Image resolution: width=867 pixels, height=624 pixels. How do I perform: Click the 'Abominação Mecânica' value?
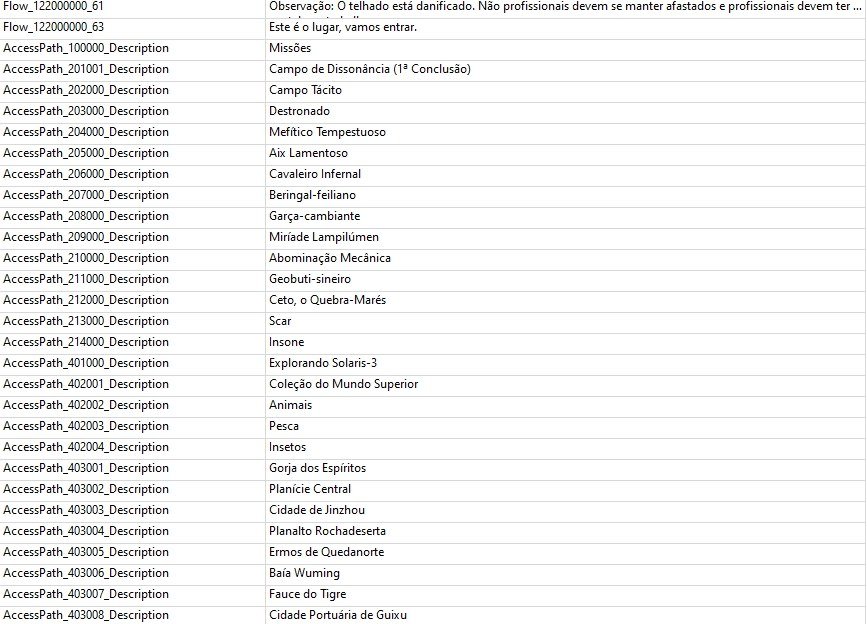pyautogui.click(x=565, y=259)
